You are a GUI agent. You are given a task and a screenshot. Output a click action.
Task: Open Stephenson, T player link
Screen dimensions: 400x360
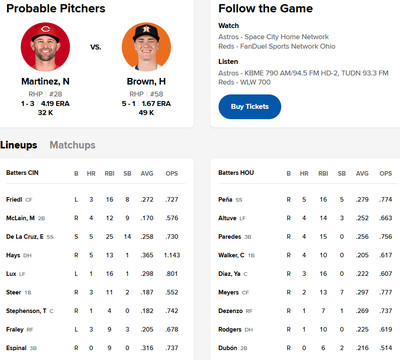coord(26,311)
